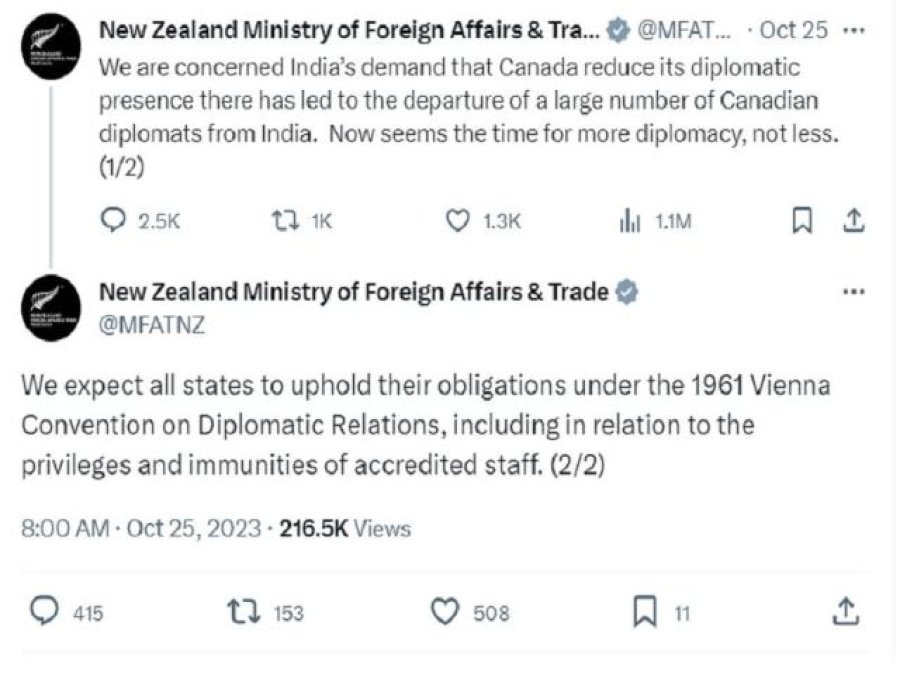The width and height of the screenshot is (900, 675).
Task: Open the author name on the second tweet
Action: coord(354,292)
